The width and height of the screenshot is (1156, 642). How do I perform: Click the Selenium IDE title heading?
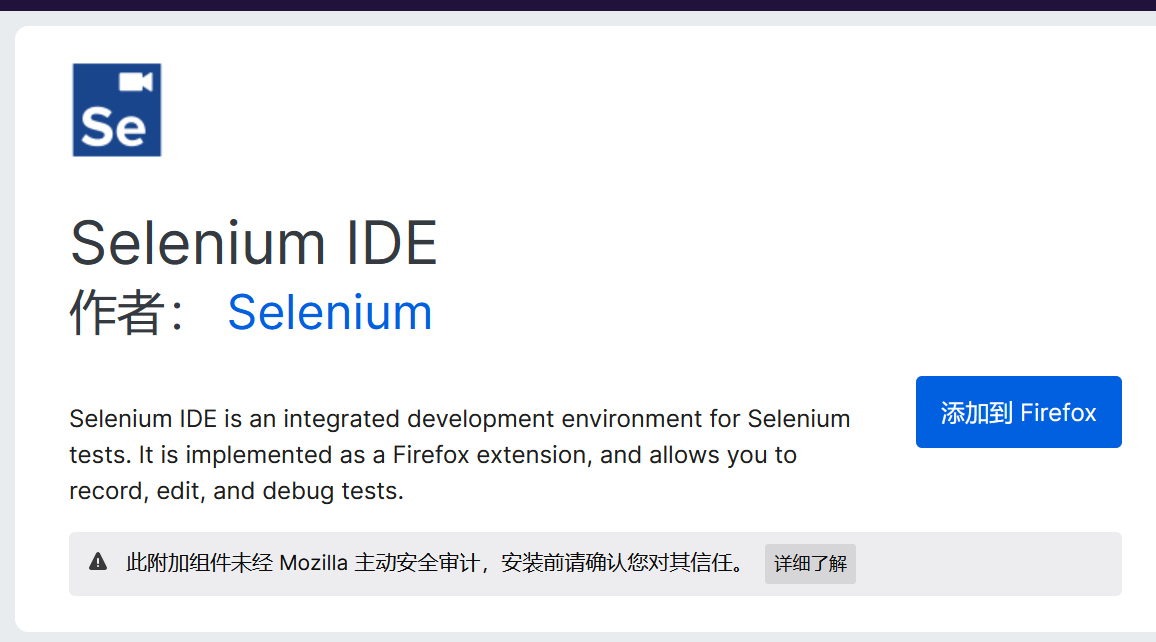(x=254, y=243)
